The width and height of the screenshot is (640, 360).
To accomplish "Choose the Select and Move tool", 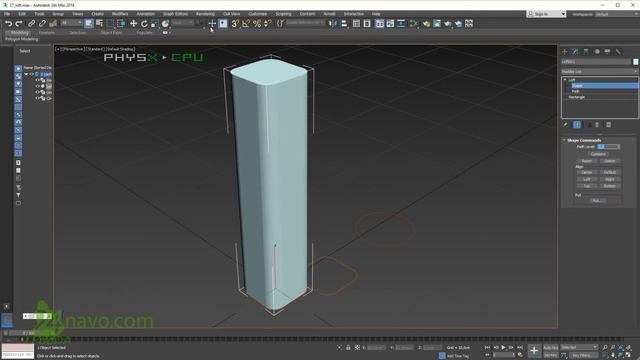I will point(133,24).
